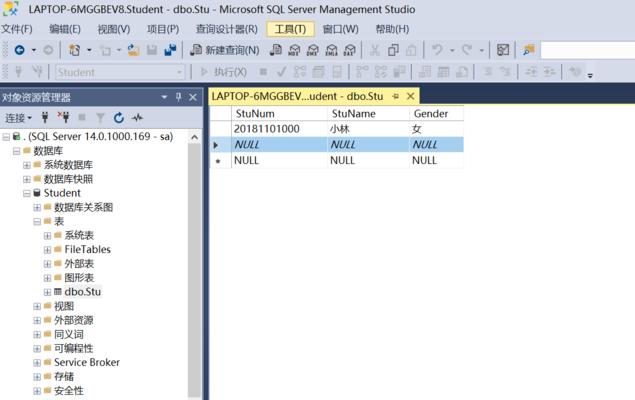Open the 编辑(E) menu
This screenshot has height=400, width=635.
[65, 29]
